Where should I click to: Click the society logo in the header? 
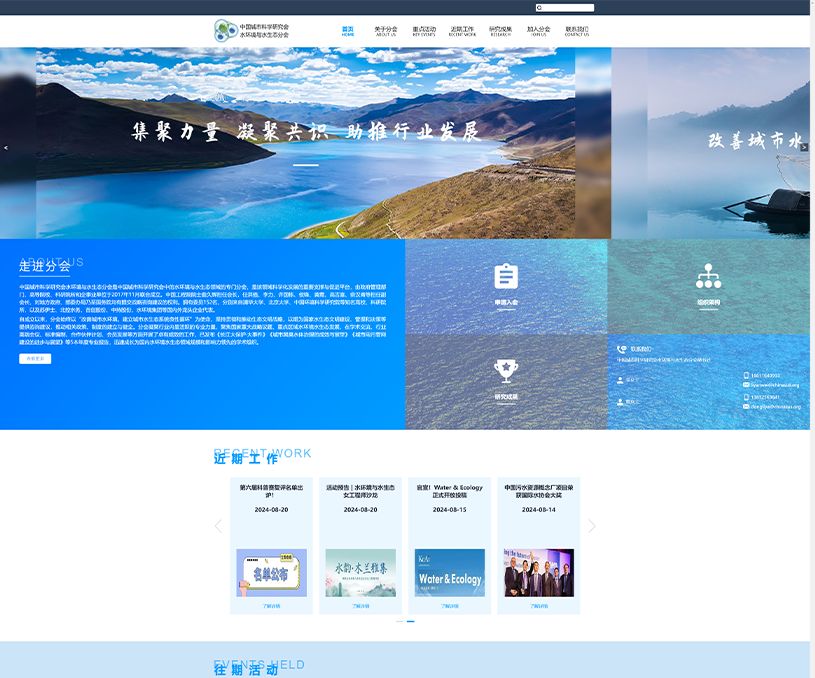coord(226,31)
